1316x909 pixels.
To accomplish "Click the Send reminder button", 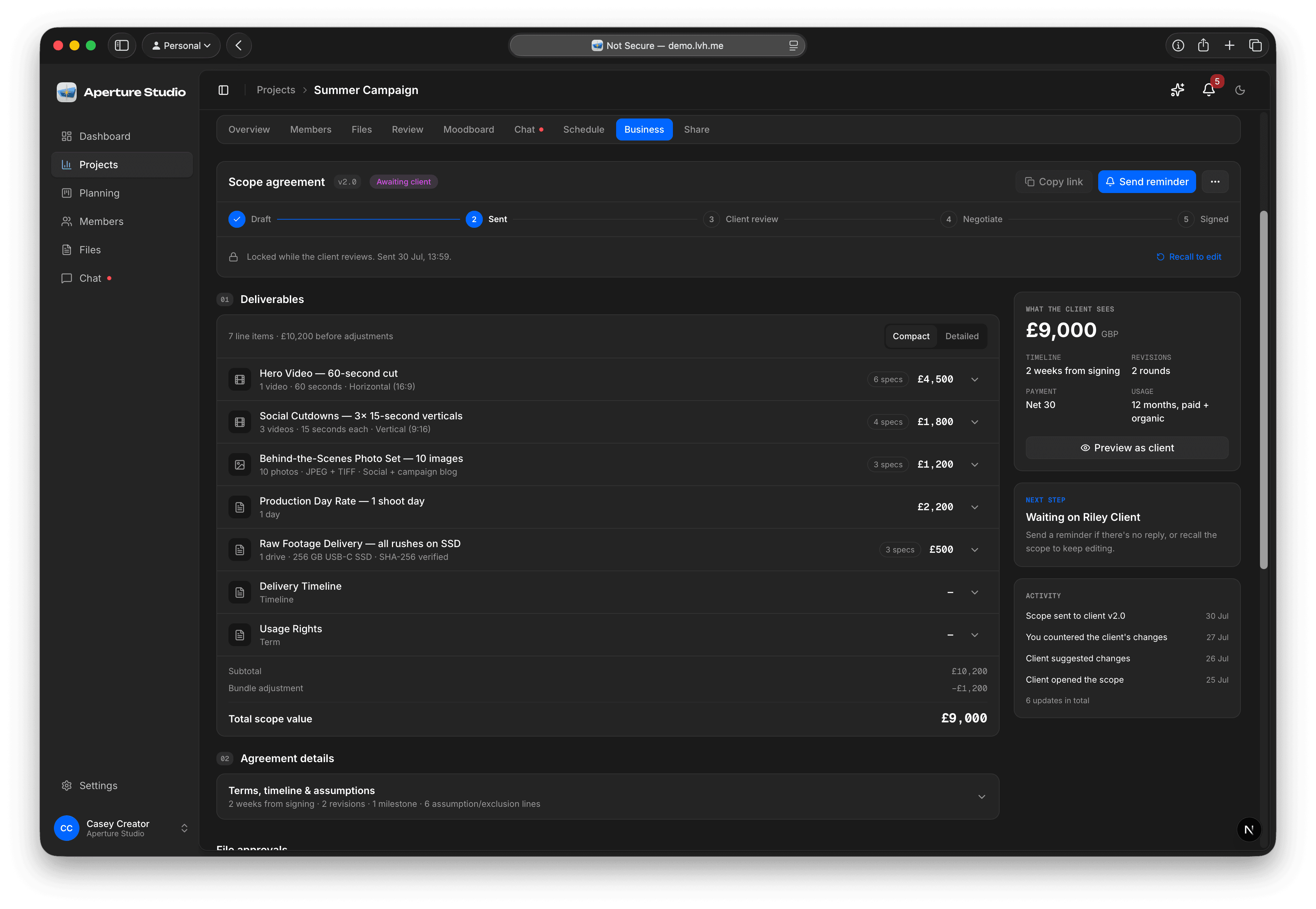I will (x=1146, y=182).
